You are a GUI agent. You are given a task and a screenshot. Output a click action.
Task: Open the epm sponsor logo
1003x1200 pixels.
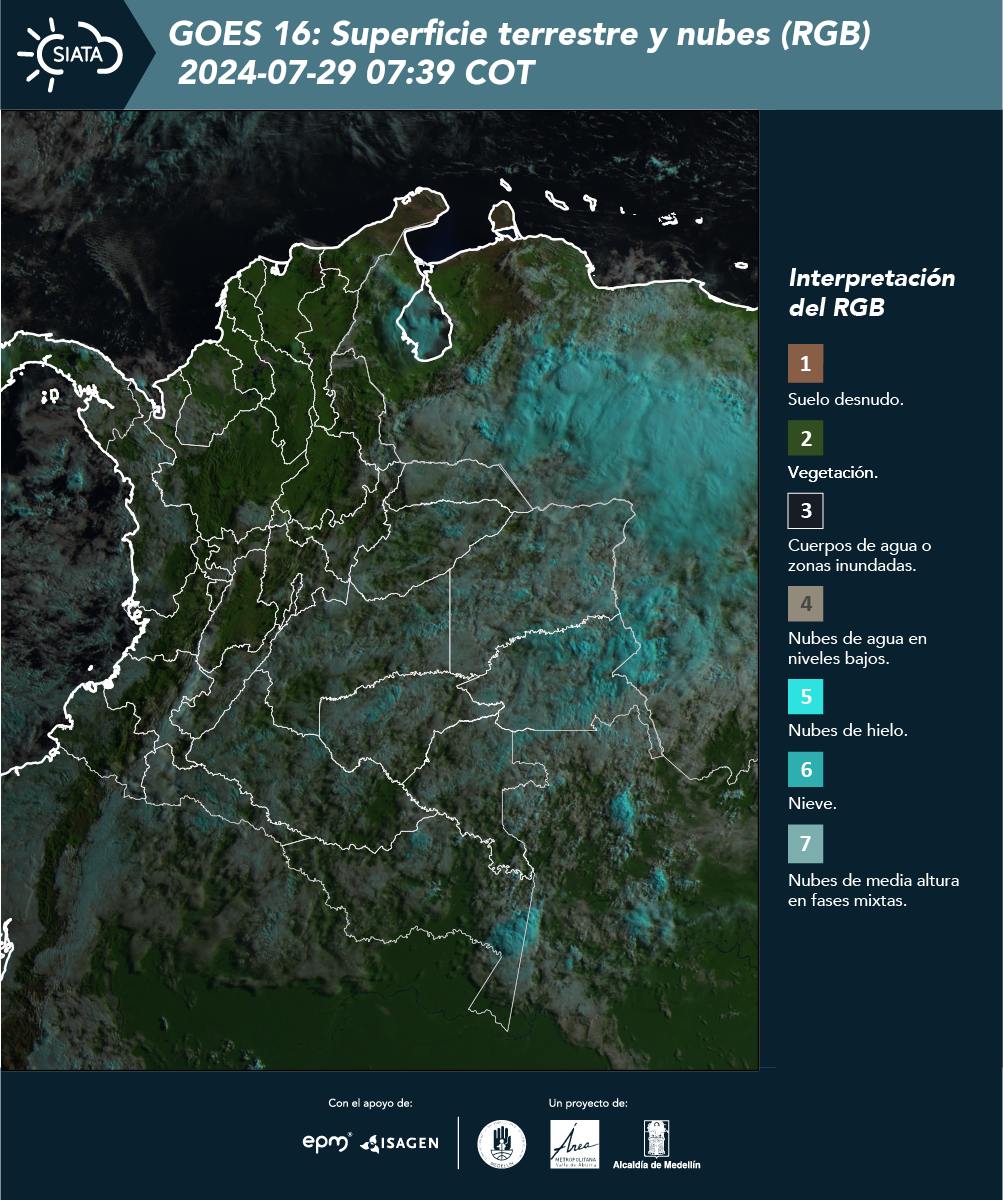pyautogui.click(x=327, y=1142)
